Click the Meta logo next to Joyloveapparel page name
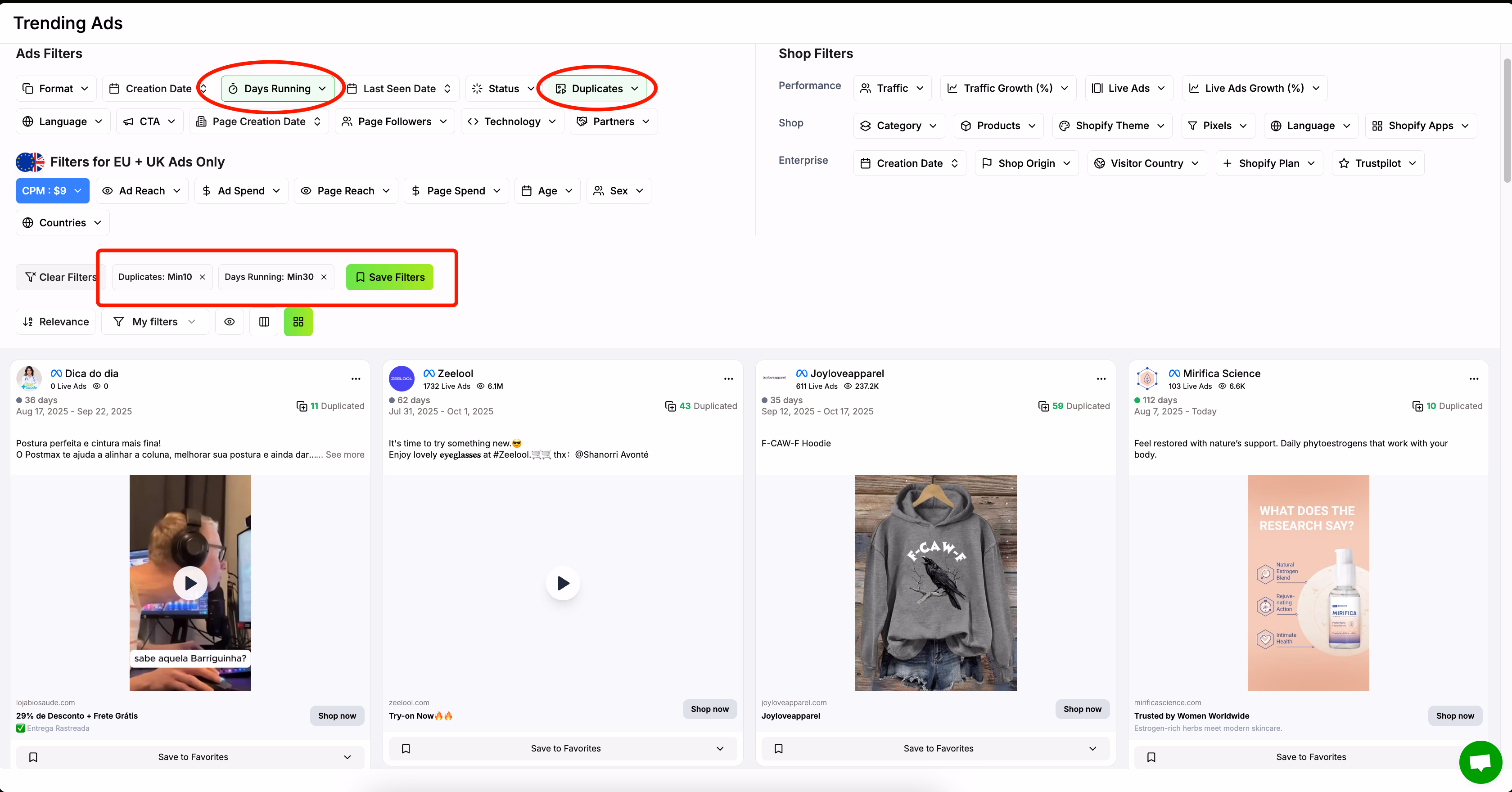The height and width of the screenshot is (792, 1512). (801, 373)
